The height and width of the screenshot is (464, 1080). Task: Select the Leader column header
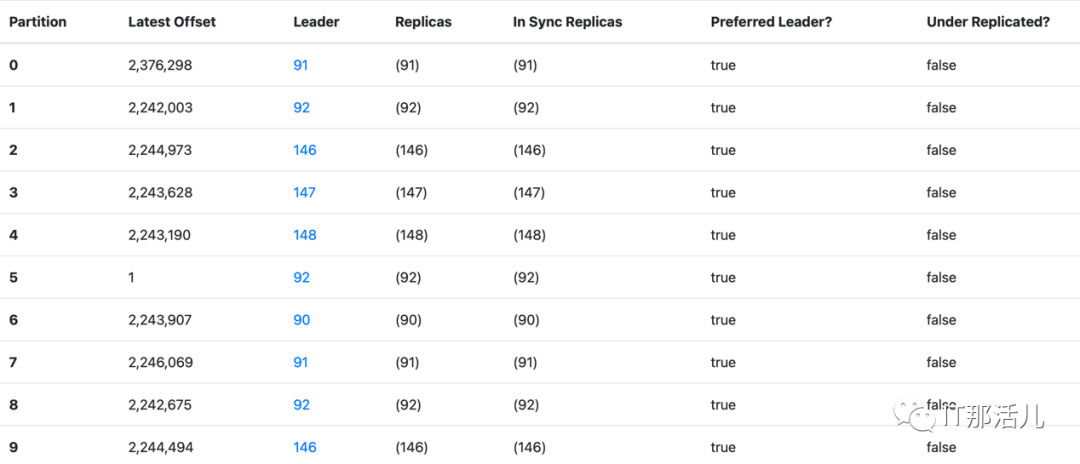[x=316, y=22]
